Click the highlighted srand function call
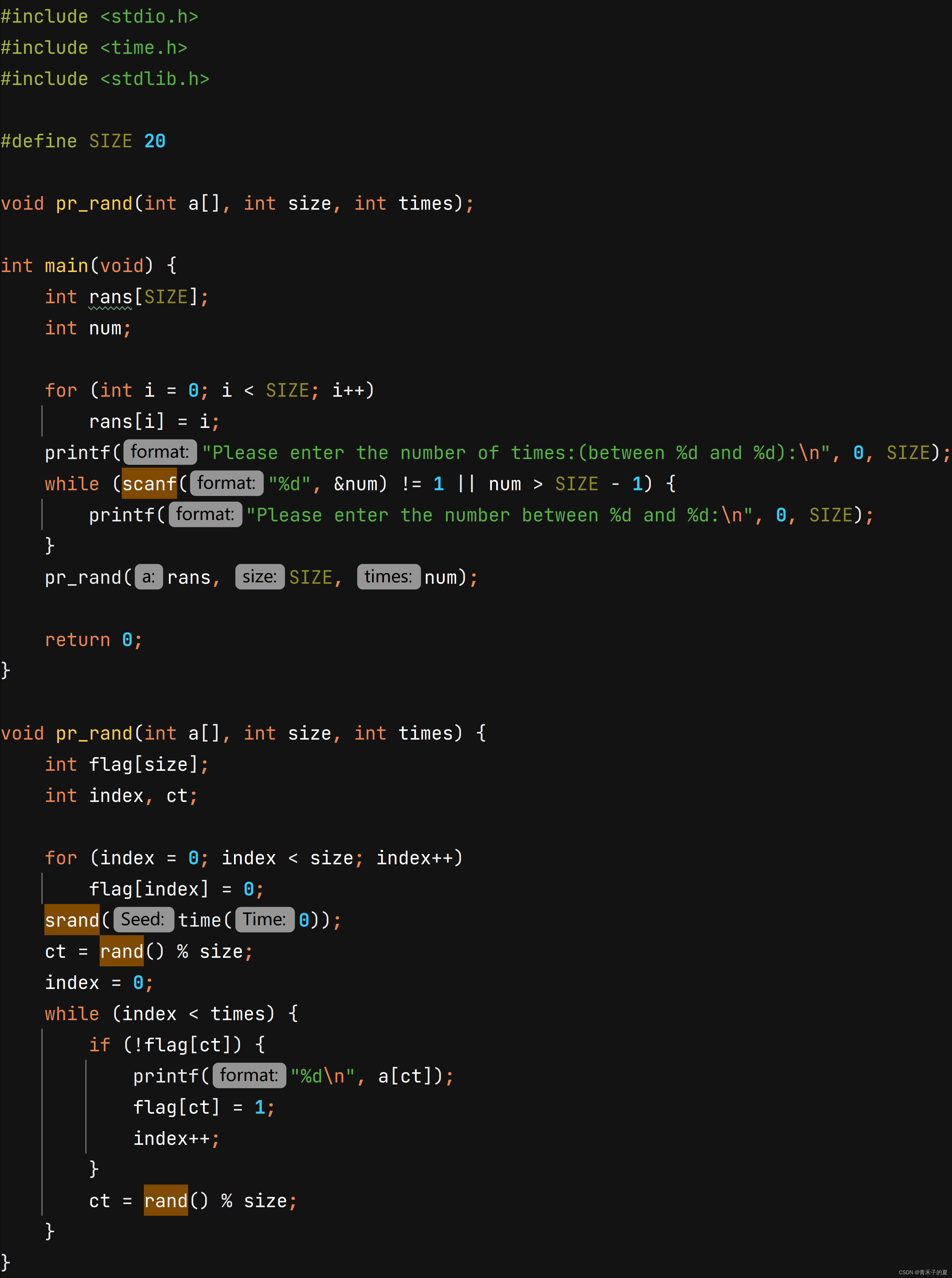Viewport: 952px width, 1278px height. tap(72, 920)
